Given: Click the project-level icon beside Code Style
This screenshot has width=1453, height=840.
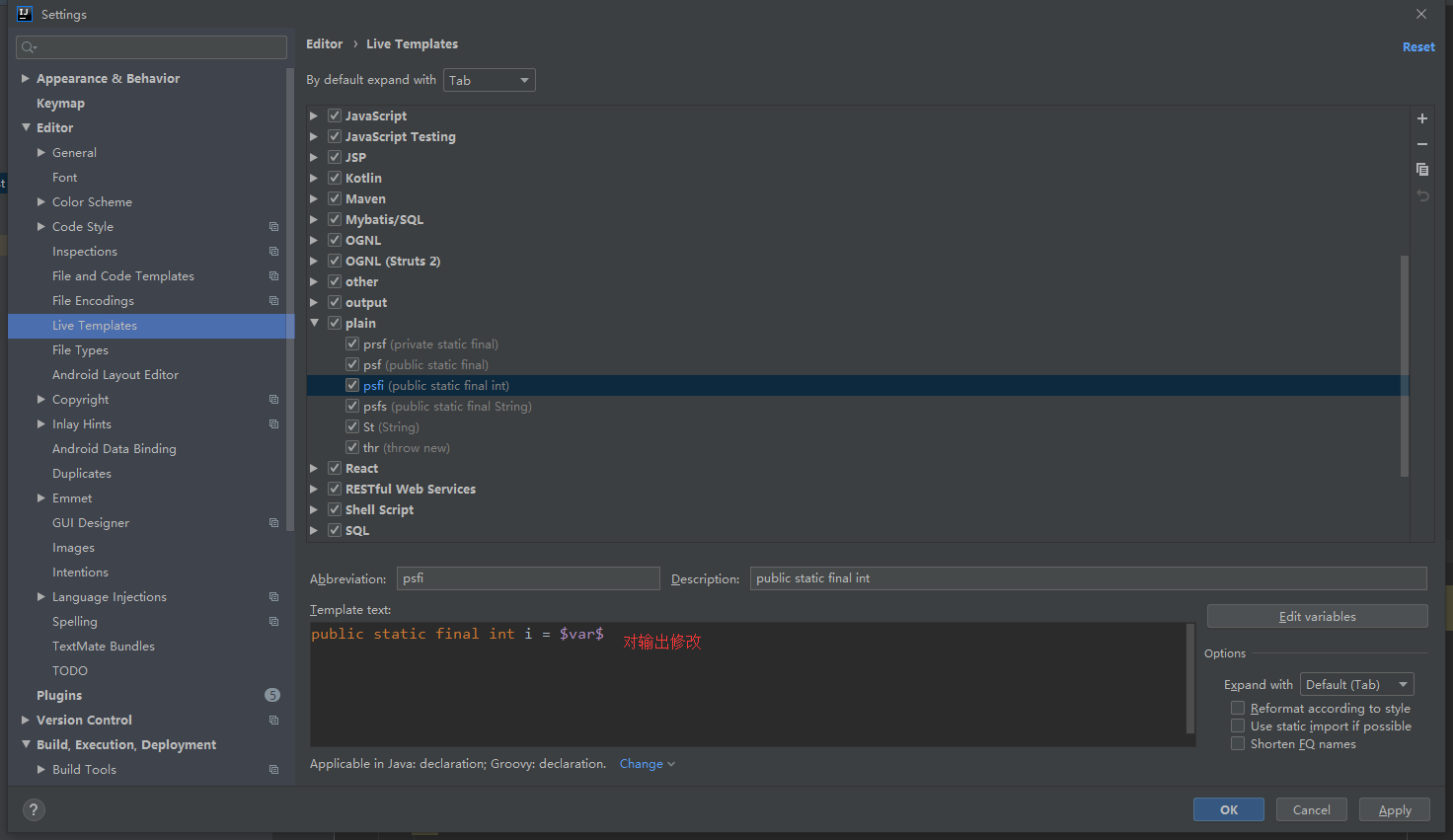Looking at the screenshot, I should click(x=274, y=227).
